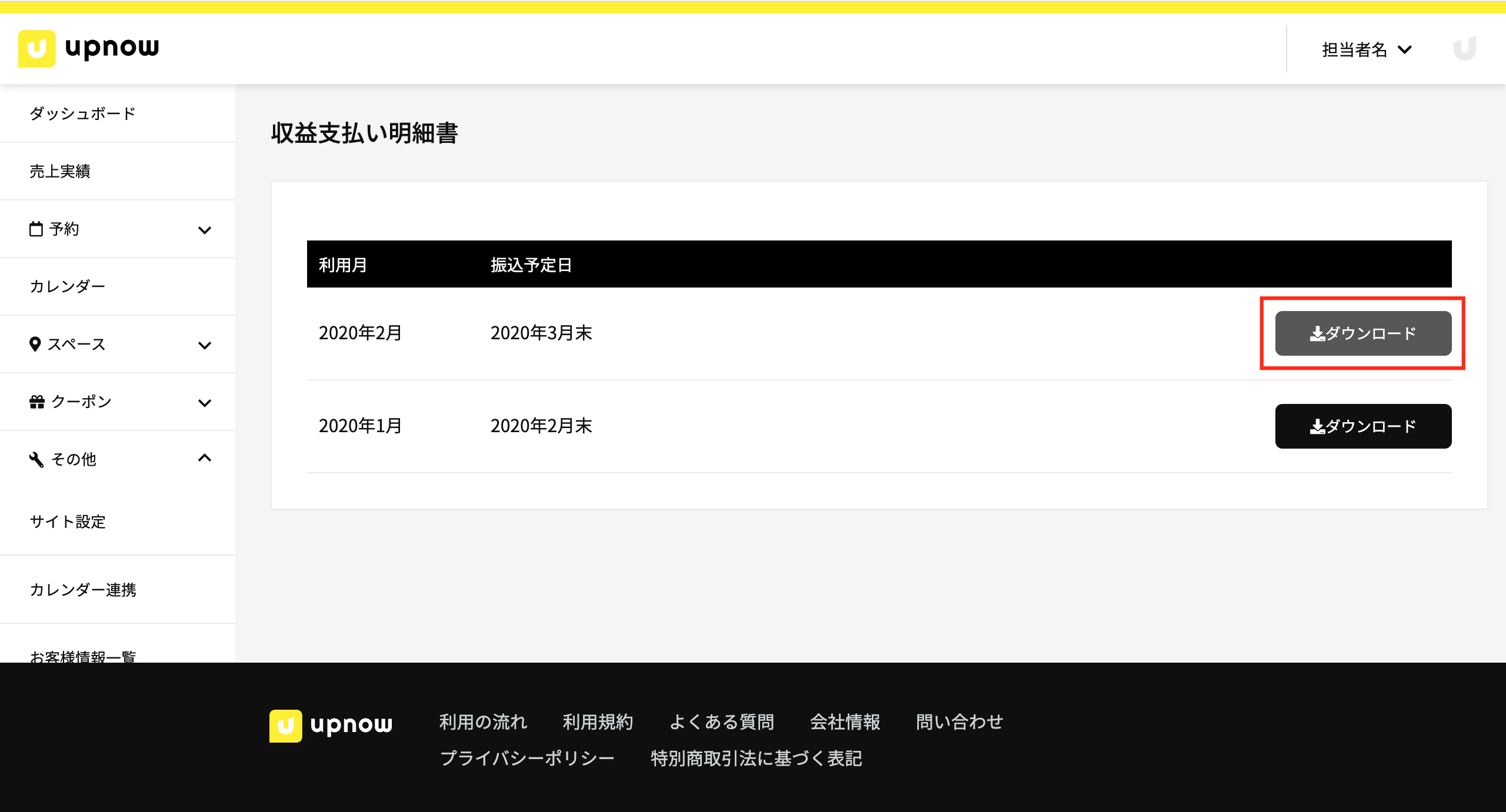
Task: Open ダッシュボード in the sidebar
Action: [x=118, y=113]
